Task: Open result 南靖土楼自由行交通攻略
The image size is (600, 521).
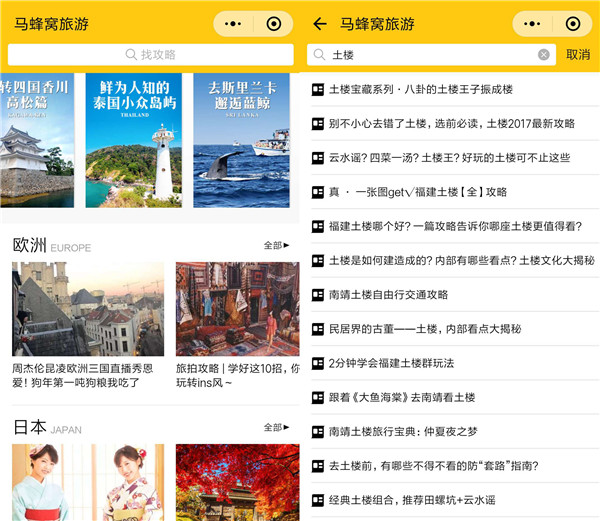Action: click(388, 294)
